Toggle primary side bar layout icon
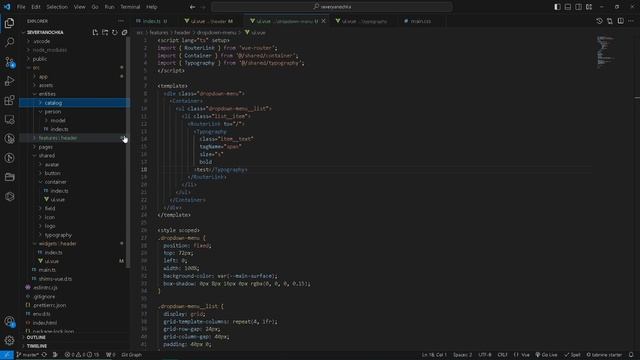This screenshot has height=360, width=640. click(557, 7)
